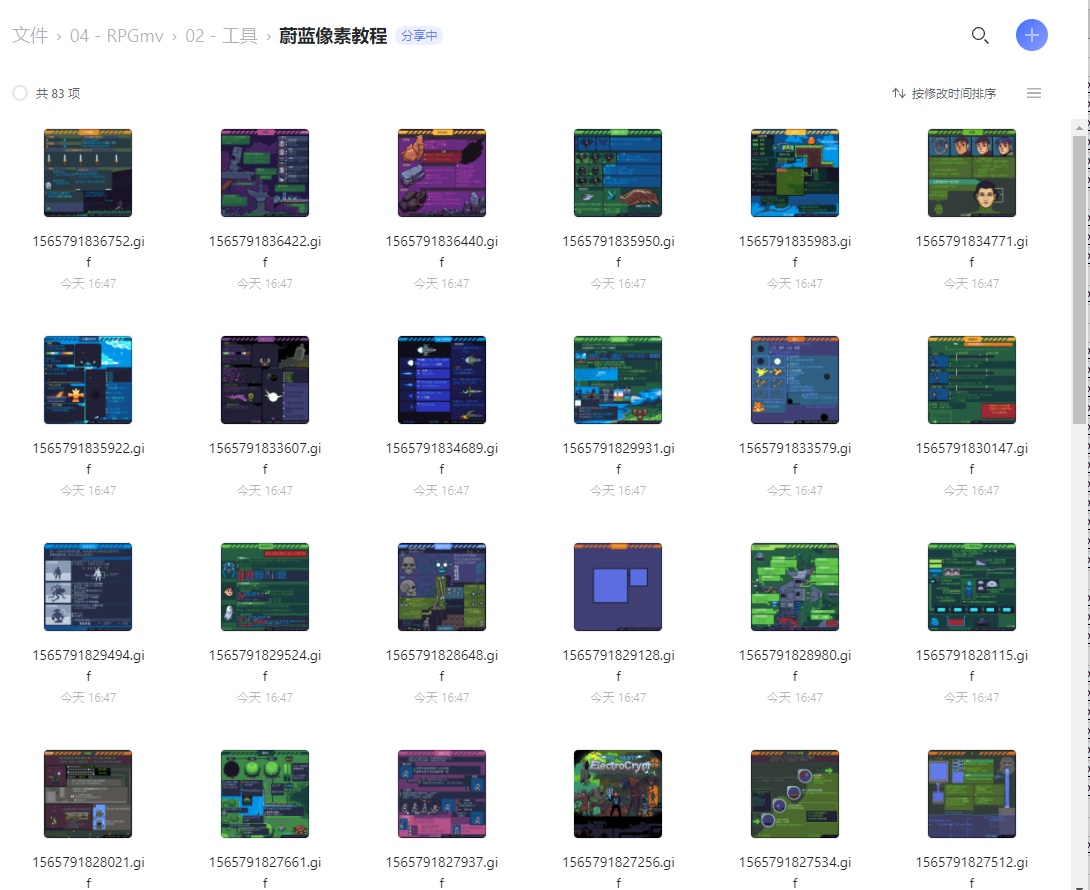
Task: Open thumbnail of 1565791827512.gif
Action: pos(972,794)
